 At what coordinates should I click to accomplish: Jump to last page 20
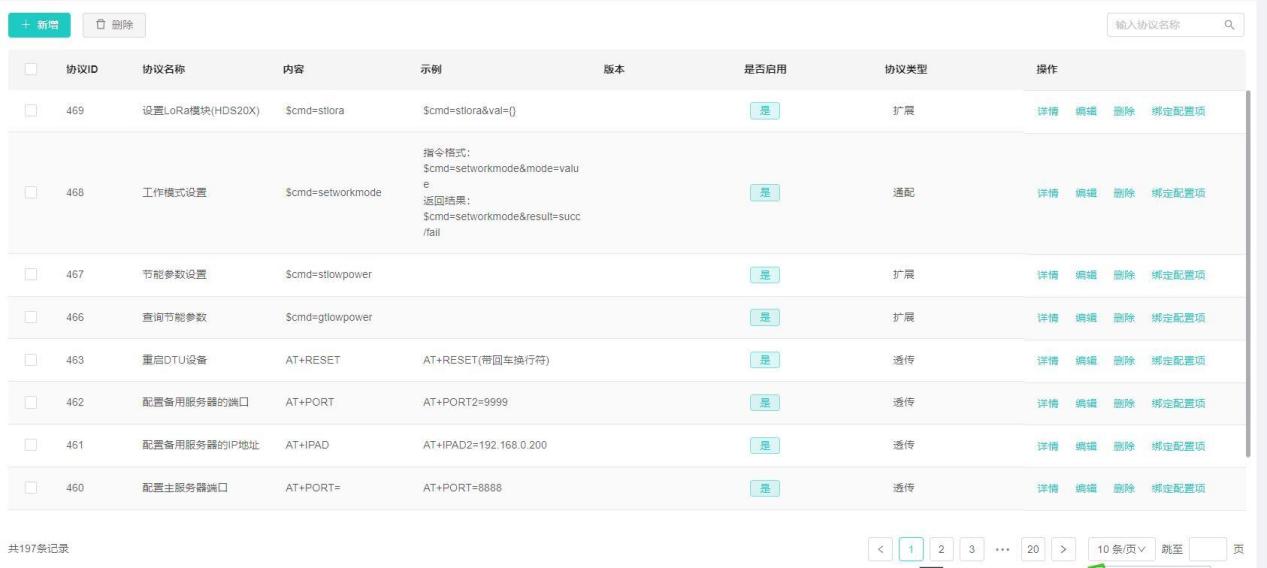(1034, 549)
